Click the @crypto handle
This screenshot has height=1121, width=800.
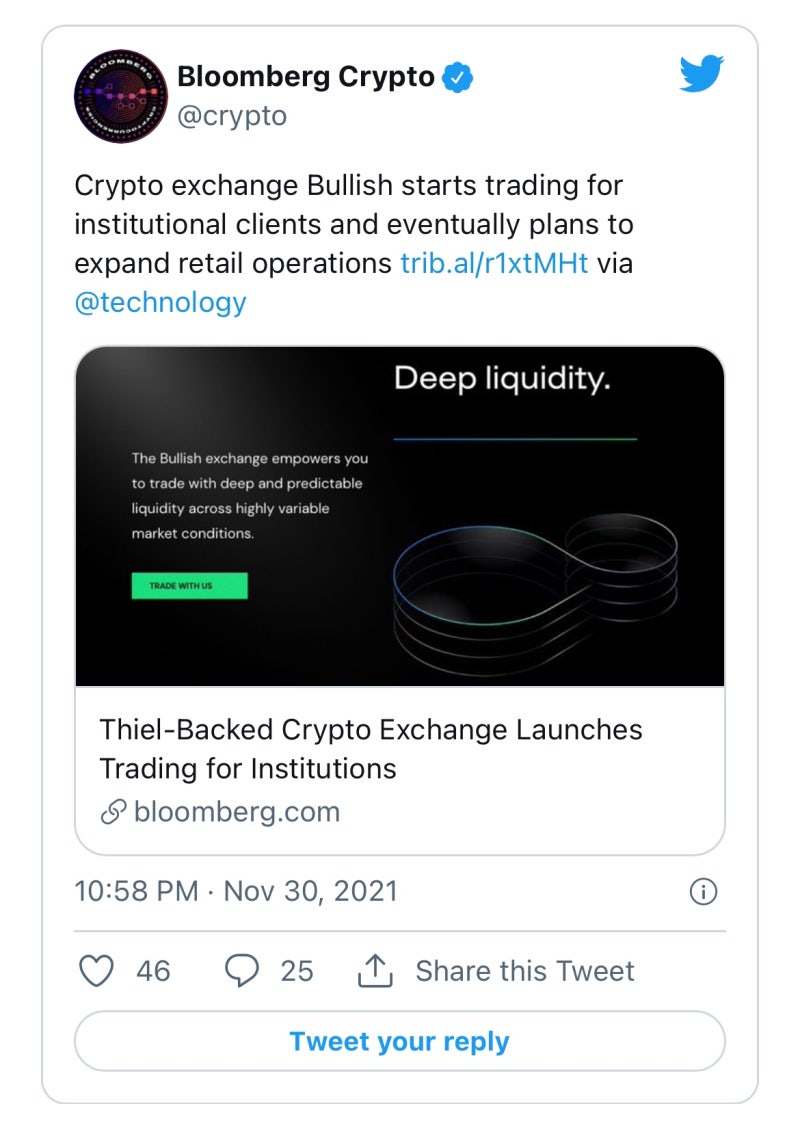231,116
